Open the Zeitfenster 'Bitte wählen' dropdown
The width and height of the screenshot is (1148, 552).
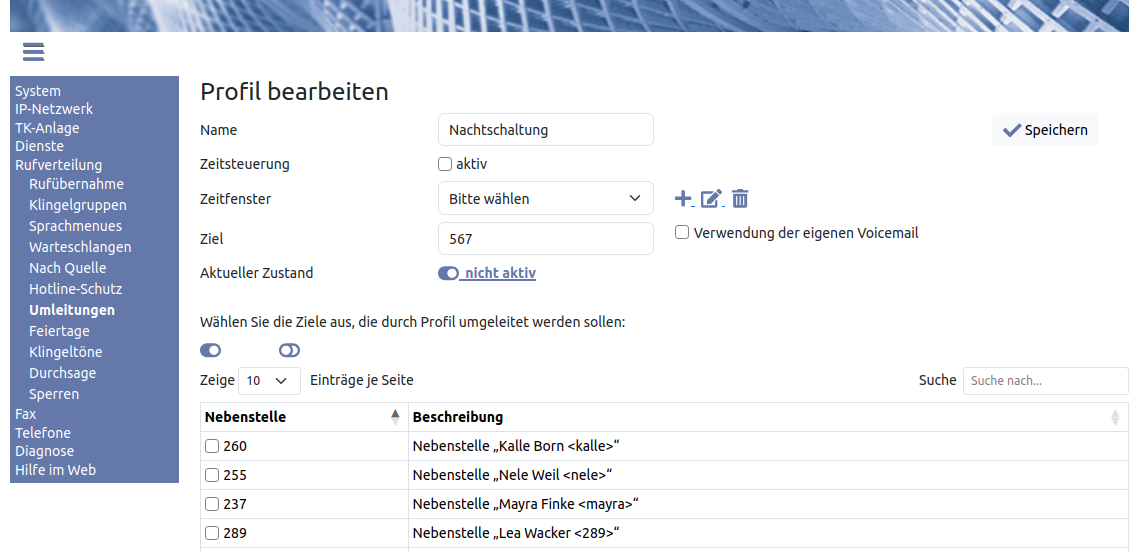pos(545,199)
